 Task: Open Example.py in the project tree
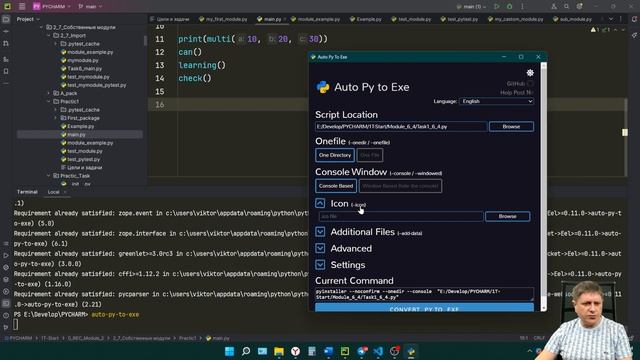click(78, 126)
